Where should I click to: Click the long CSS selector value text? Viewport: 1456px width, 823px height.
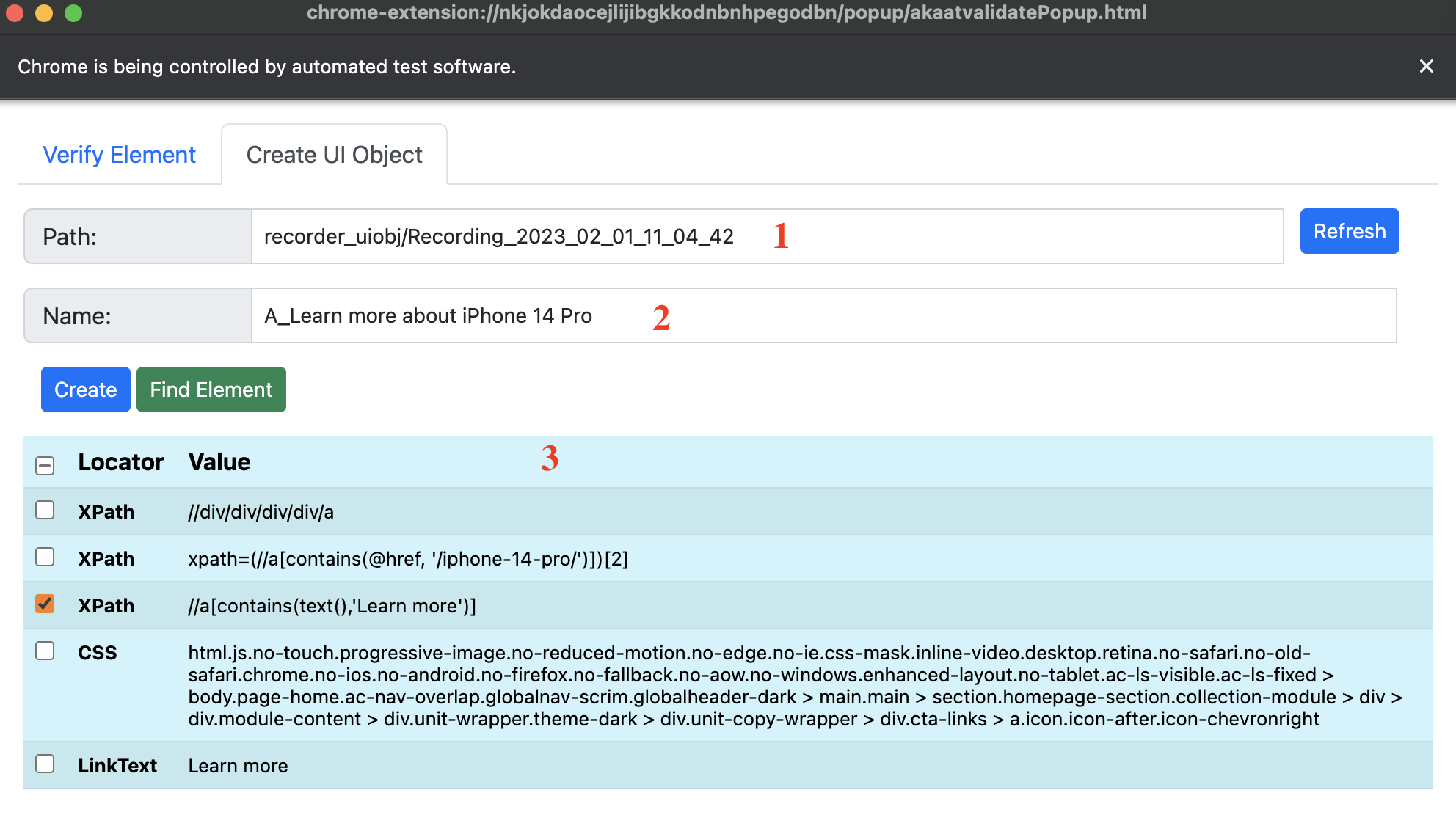[796, 686]
